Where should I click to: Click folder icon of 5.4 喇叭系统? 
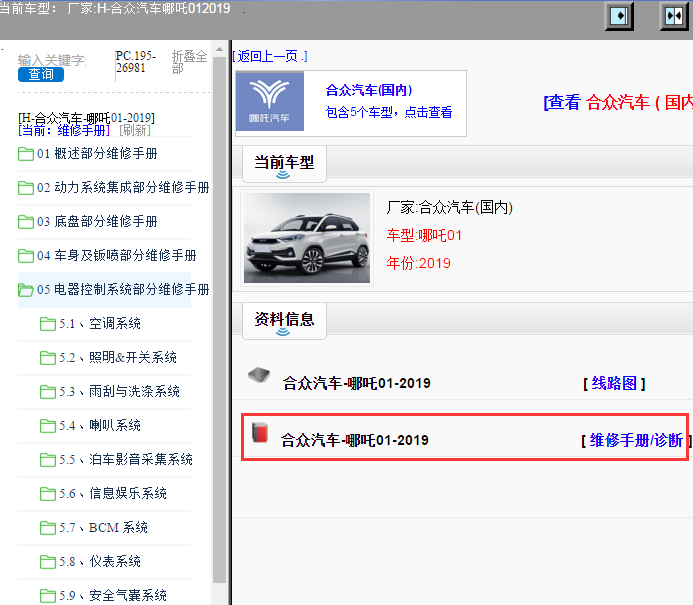point(47,426)
